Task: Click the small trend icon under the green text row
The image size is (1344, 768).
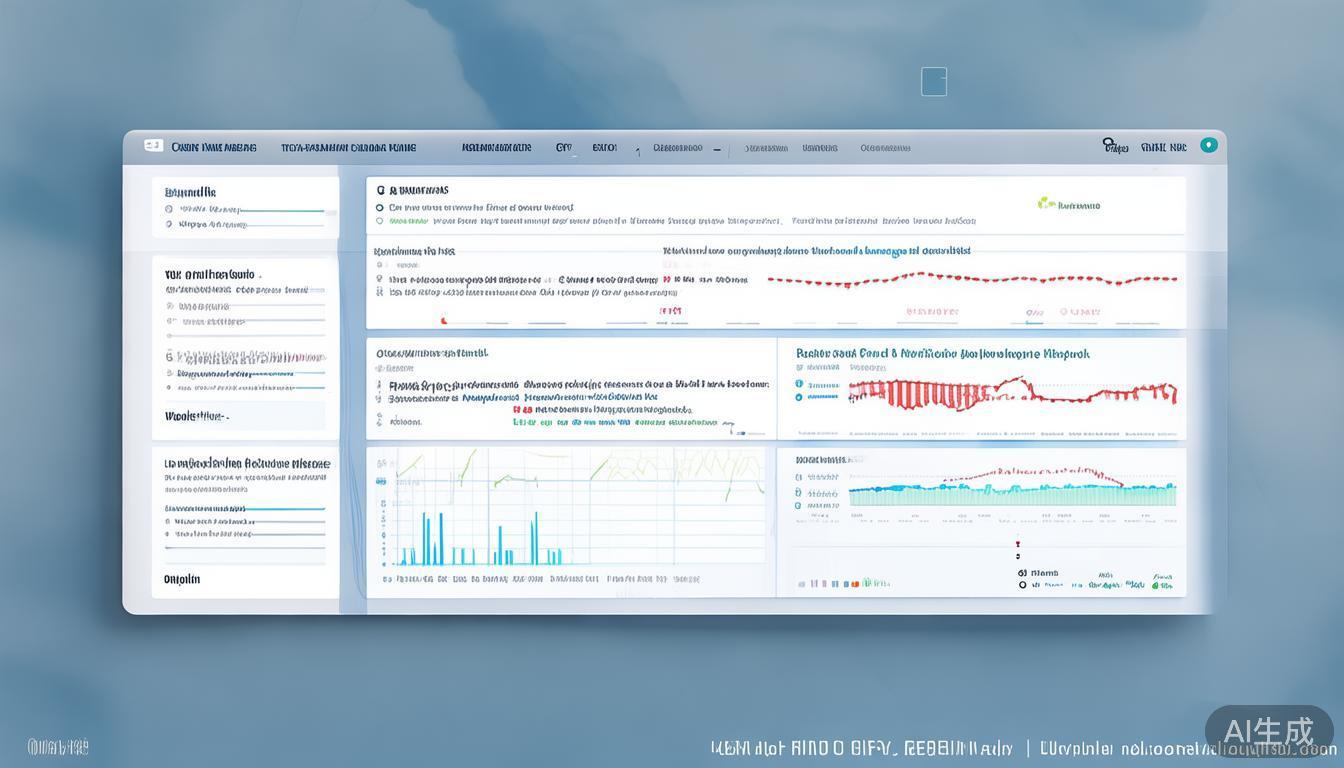Action: 731,431
